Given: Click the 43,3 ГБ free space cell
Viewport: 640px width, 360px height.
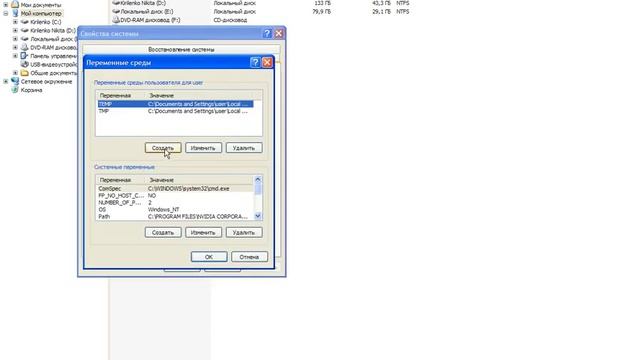Looking at the screenshot, I should click(381, 3).
